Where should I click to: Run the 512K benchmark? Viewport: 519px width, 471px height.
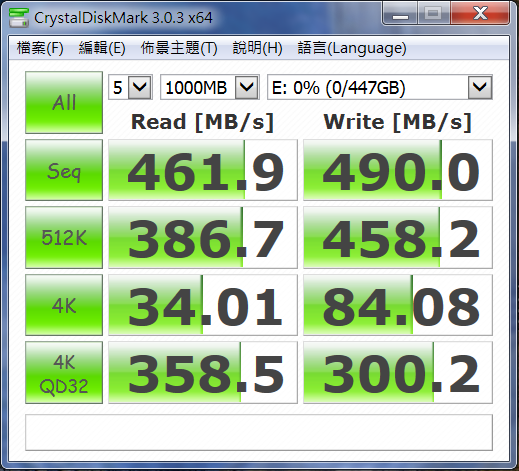(64, 237)
